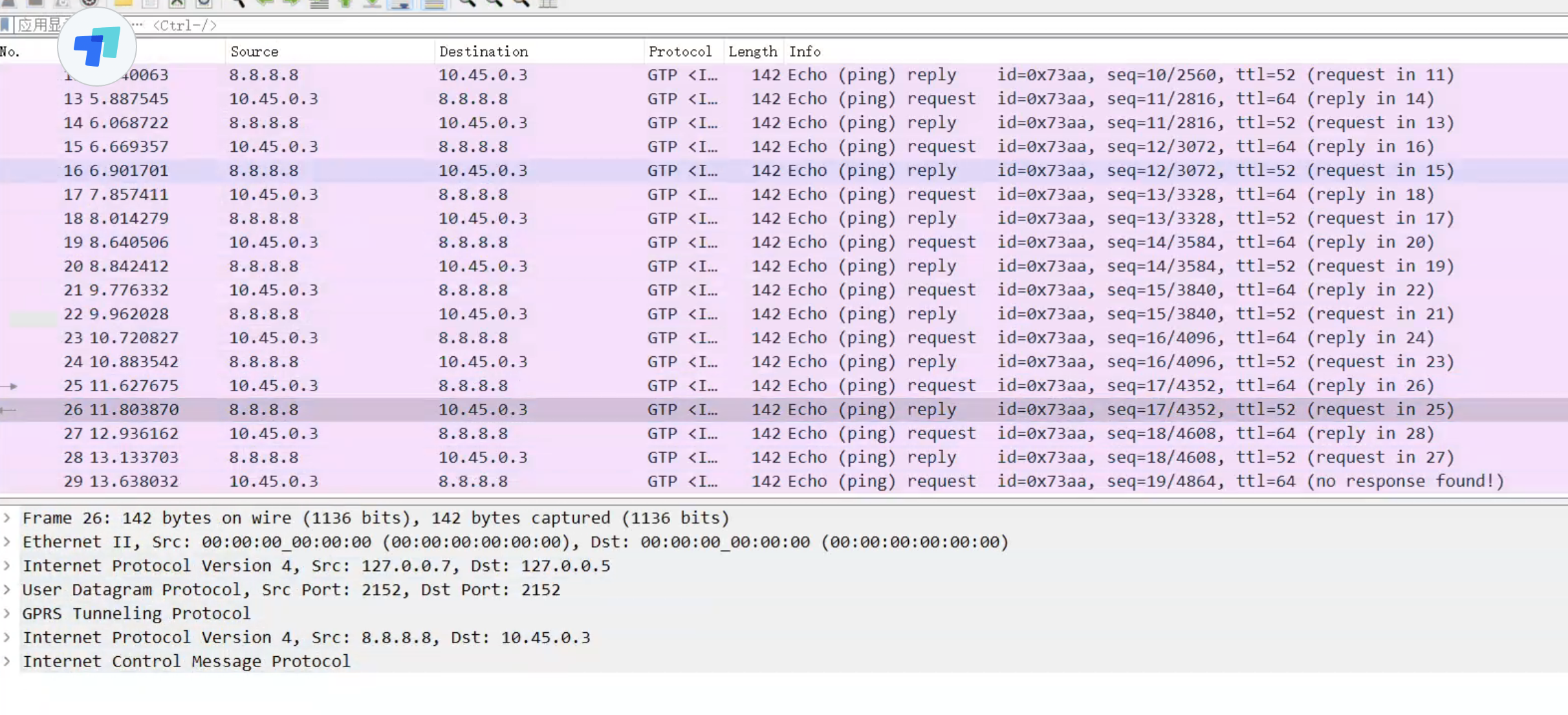Sort by the Source column header

coord(254,52)
